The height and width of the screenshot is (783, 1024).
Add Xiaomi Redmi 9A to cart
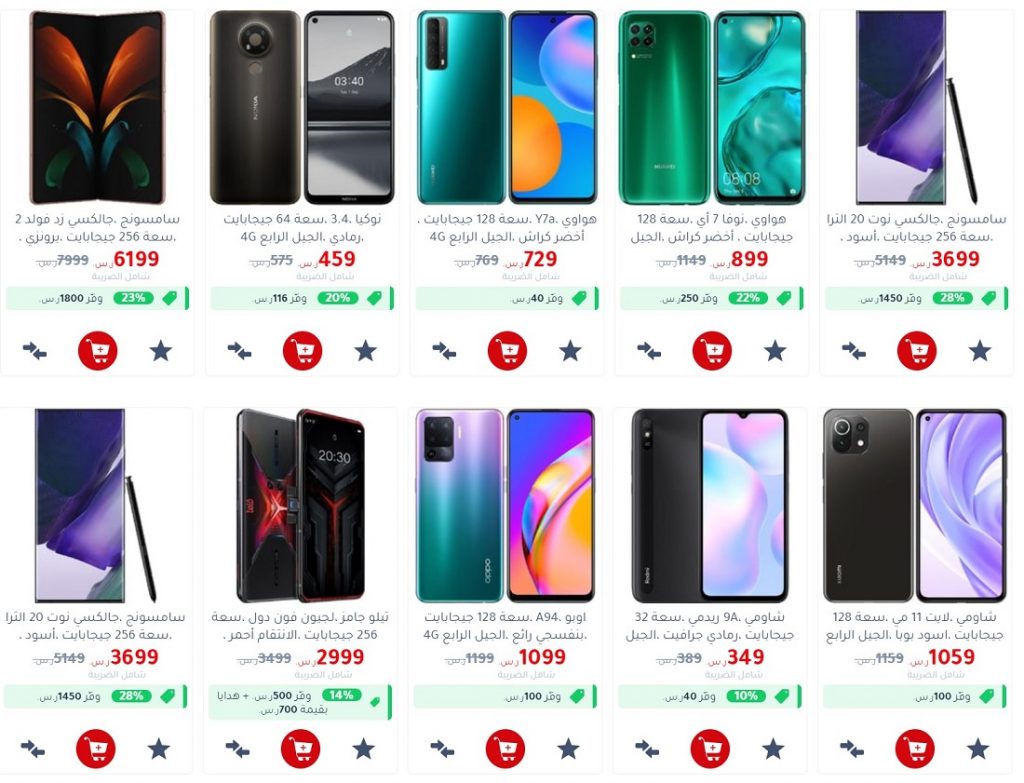tap(710, 748)
